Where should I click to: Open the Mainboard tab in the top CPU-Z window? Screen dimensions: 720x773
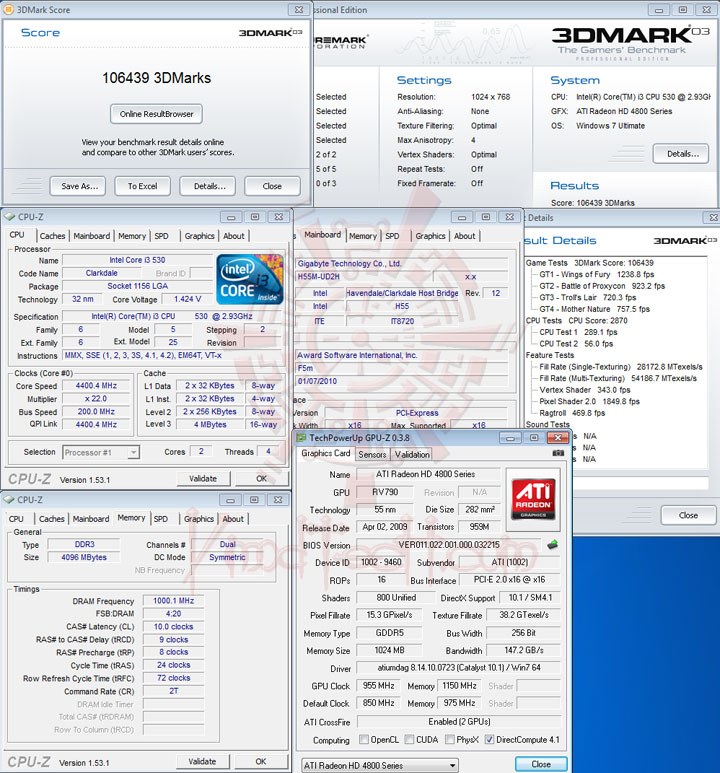click(92, 236)
